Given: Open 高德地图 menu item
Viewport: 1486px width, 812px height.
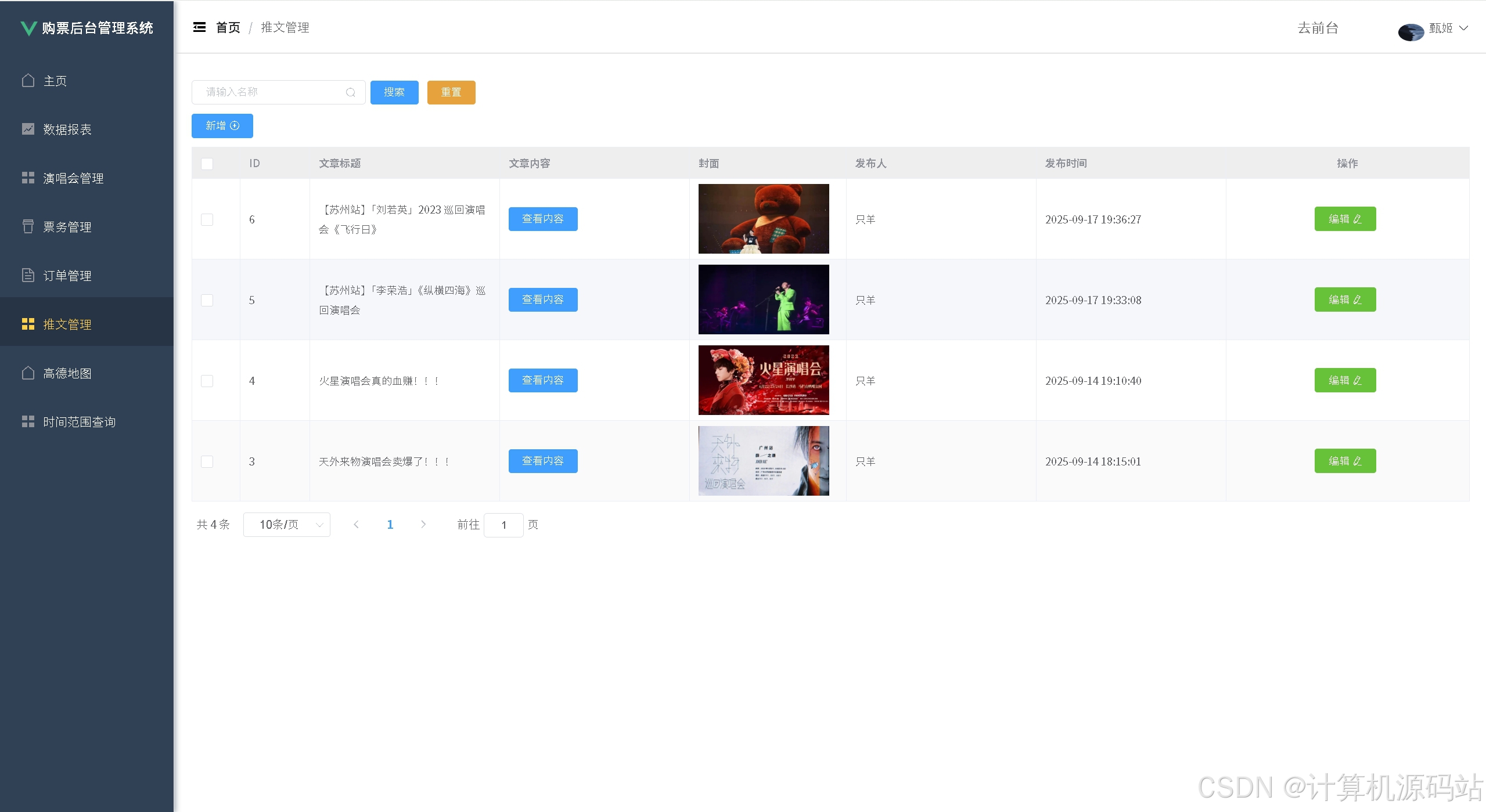Looking at the screenshot, I should [87, 373].
